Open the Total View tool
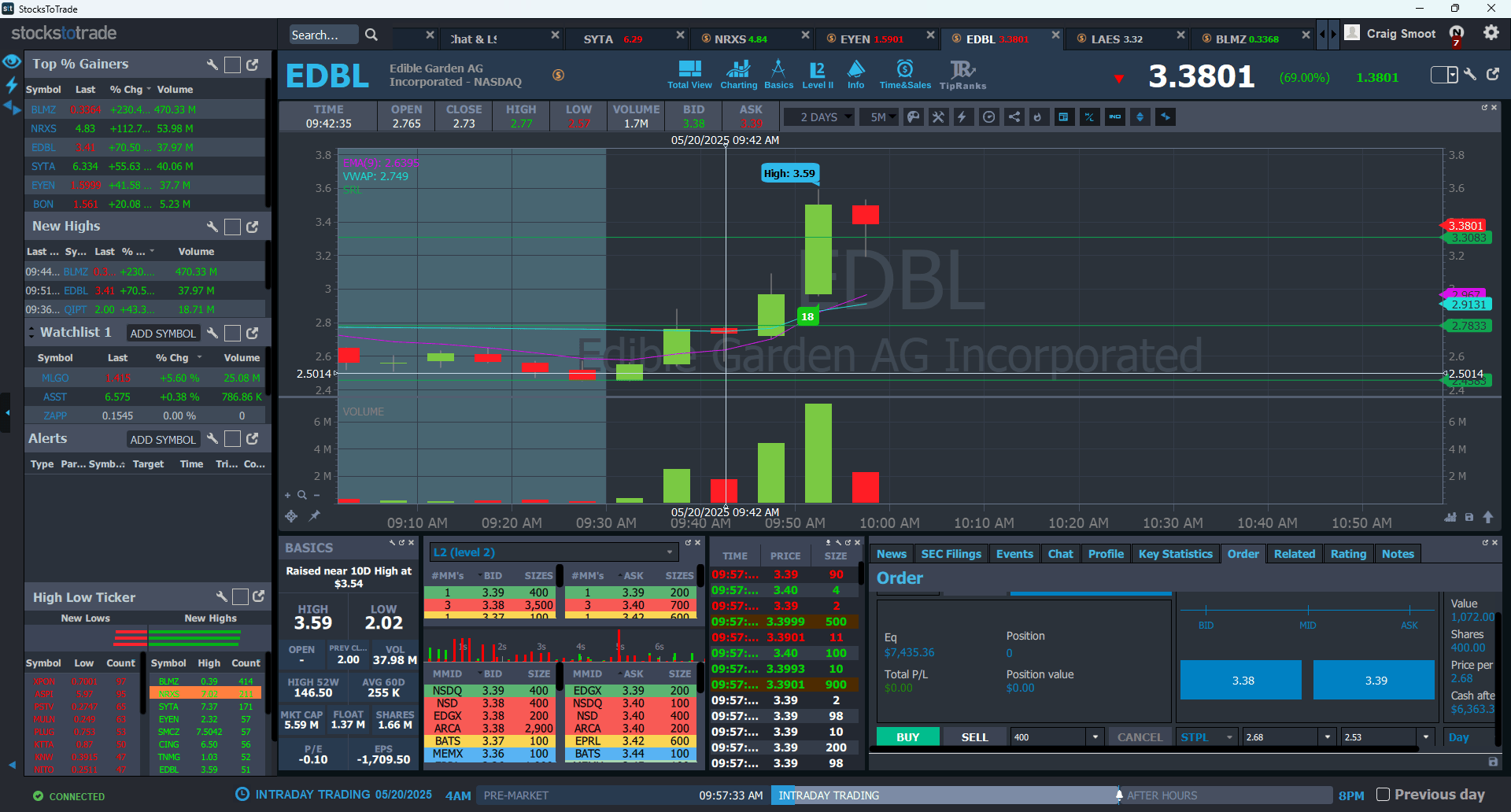Image resolution: width=1511 pixels, height=812 pixels. (689, 75)
